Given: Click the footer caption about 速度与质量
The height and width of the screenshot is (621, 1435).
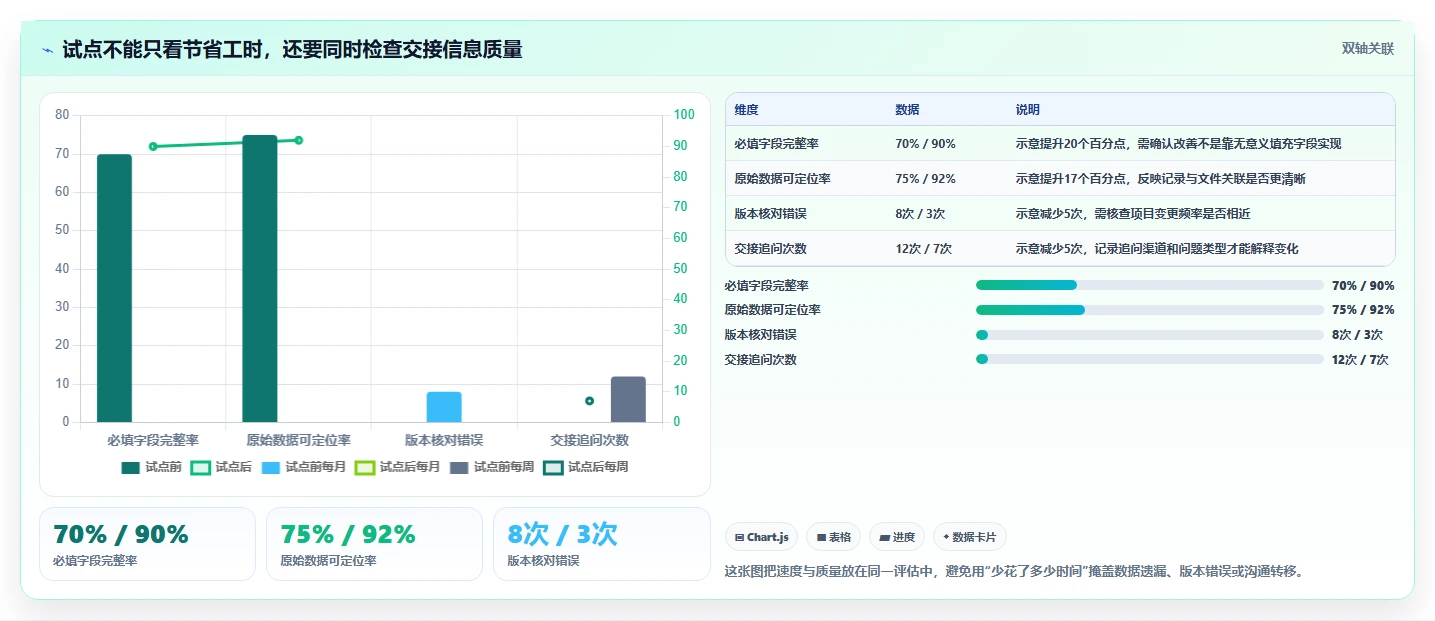Looking at the screenshot, I should pos(1015,572).
